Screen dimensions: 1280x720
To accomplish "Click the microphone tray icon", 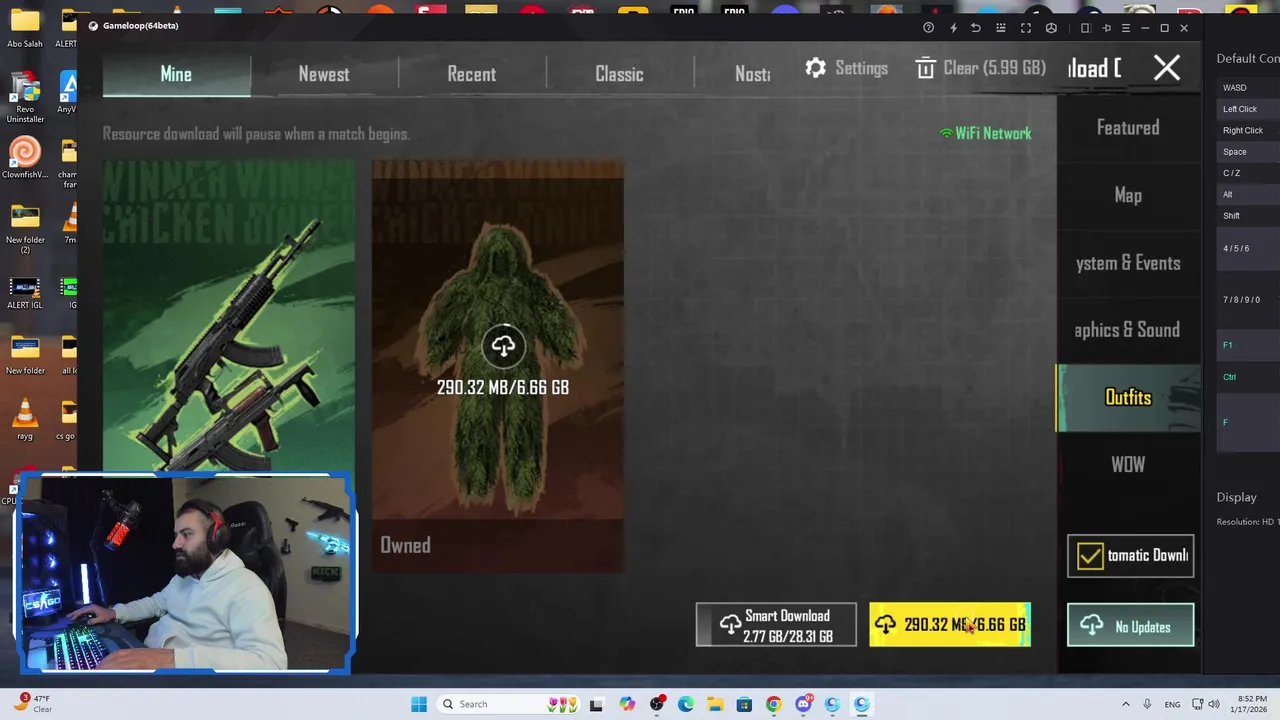I will coord(1147,704).
